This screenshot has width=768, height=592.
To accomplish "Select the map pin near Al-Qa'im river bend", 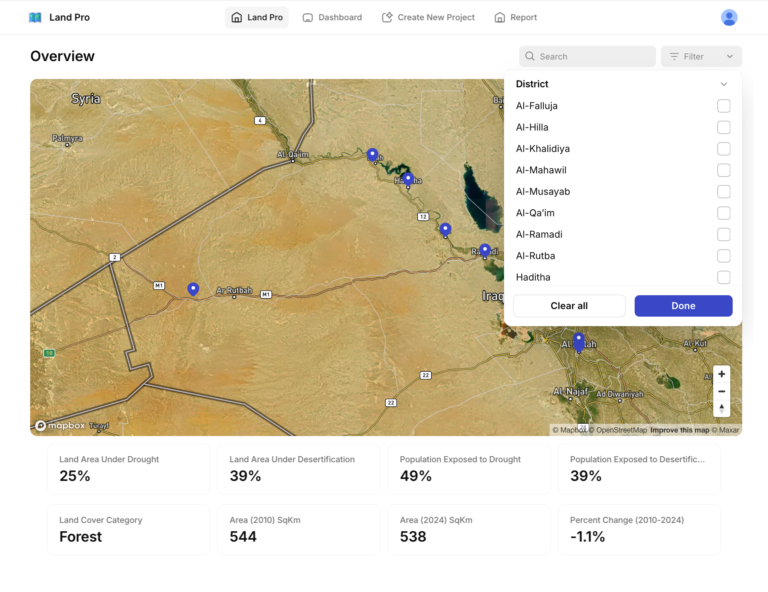I will tap(372, 155).
